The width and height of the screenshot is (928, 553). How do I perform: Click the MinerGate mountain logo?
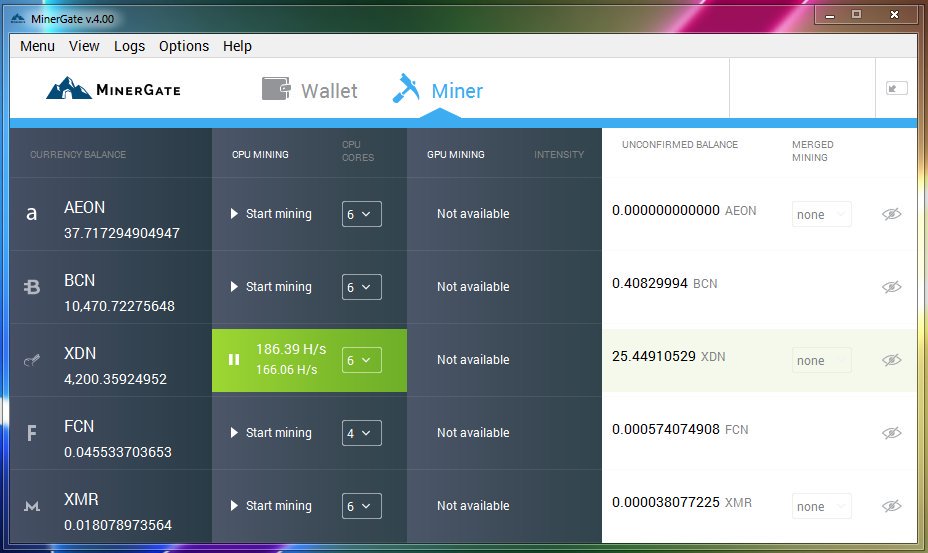[69, 88]
